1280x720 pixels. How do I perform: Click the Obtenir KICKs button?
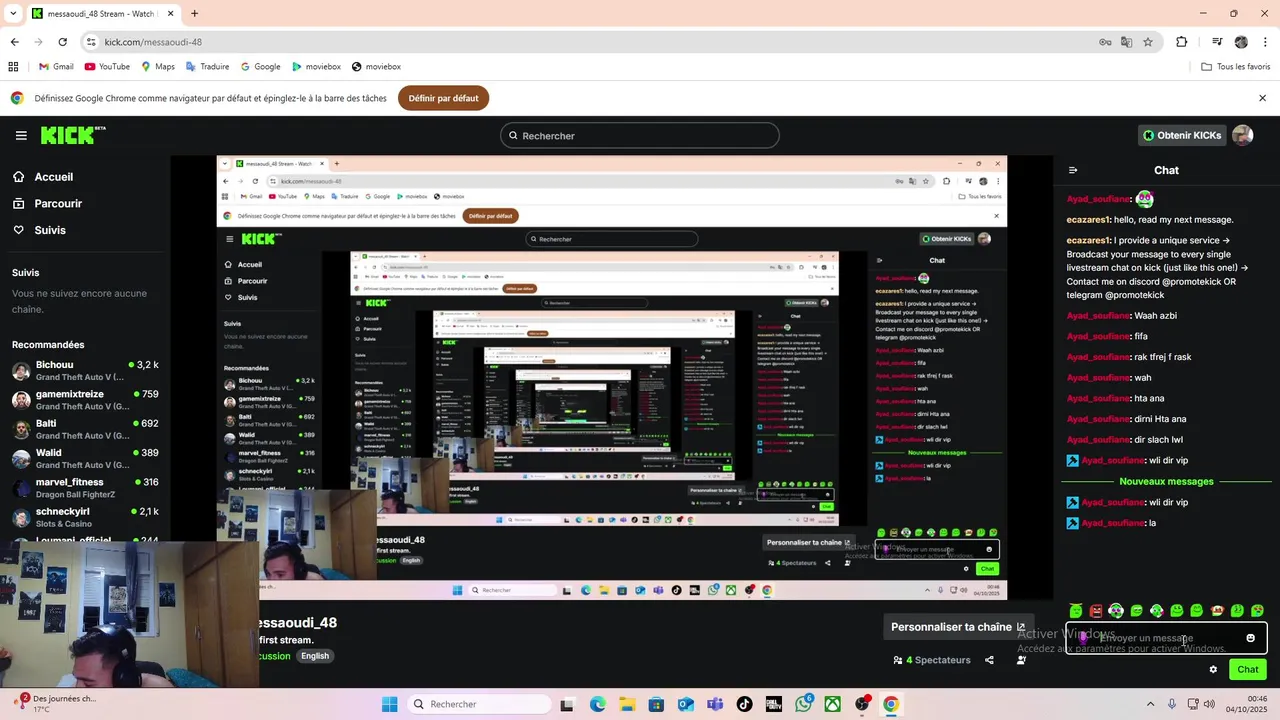[1183, 135]
